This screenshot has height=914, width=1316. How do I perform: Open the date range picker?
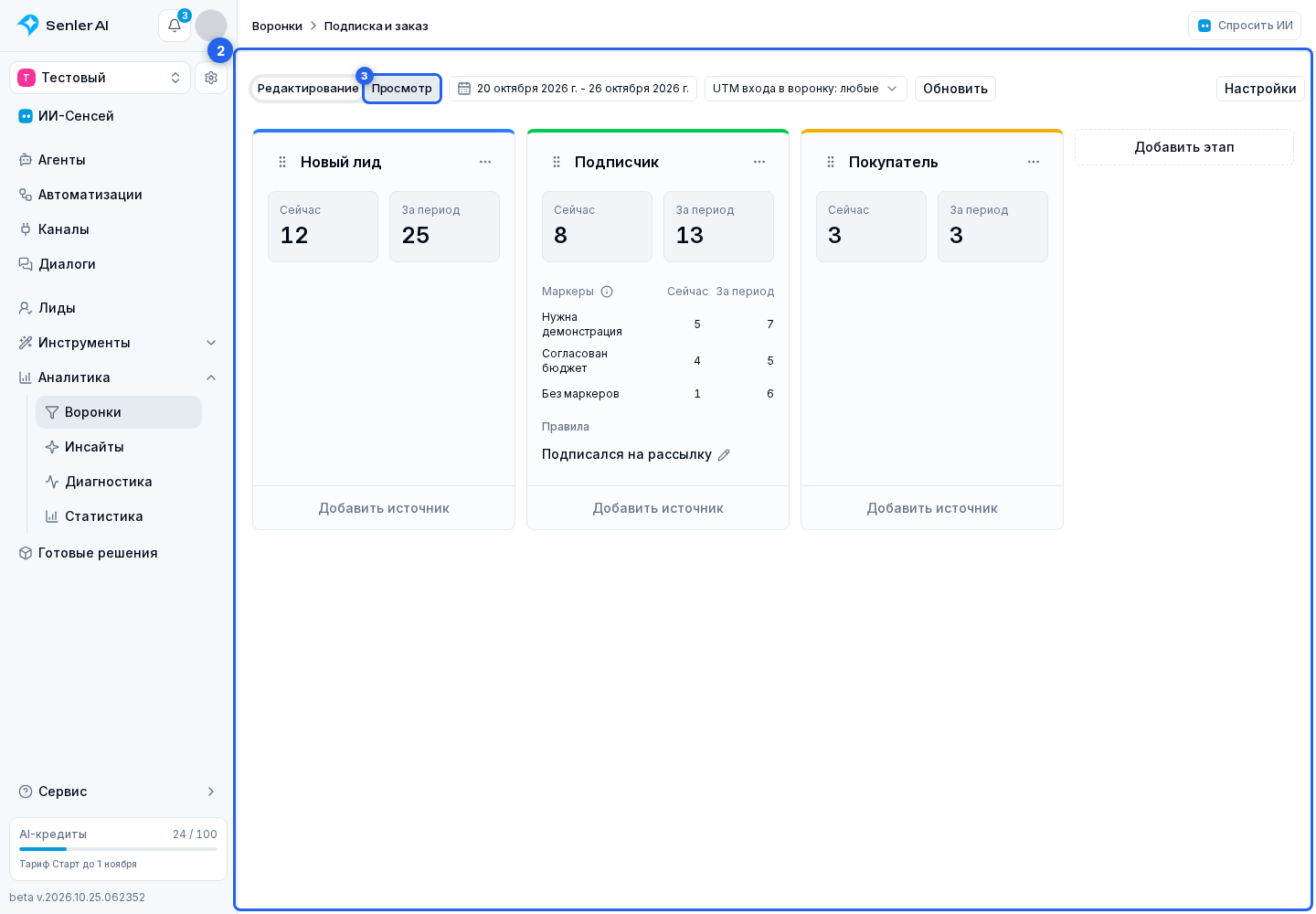click(x=573, y=89)
